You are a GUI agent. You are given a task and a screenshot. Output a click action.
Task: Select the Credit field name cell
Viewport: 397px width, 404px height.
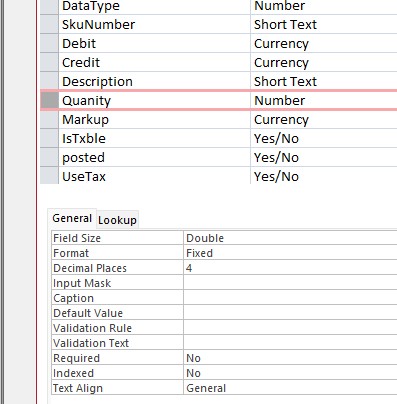click(154, 62)
